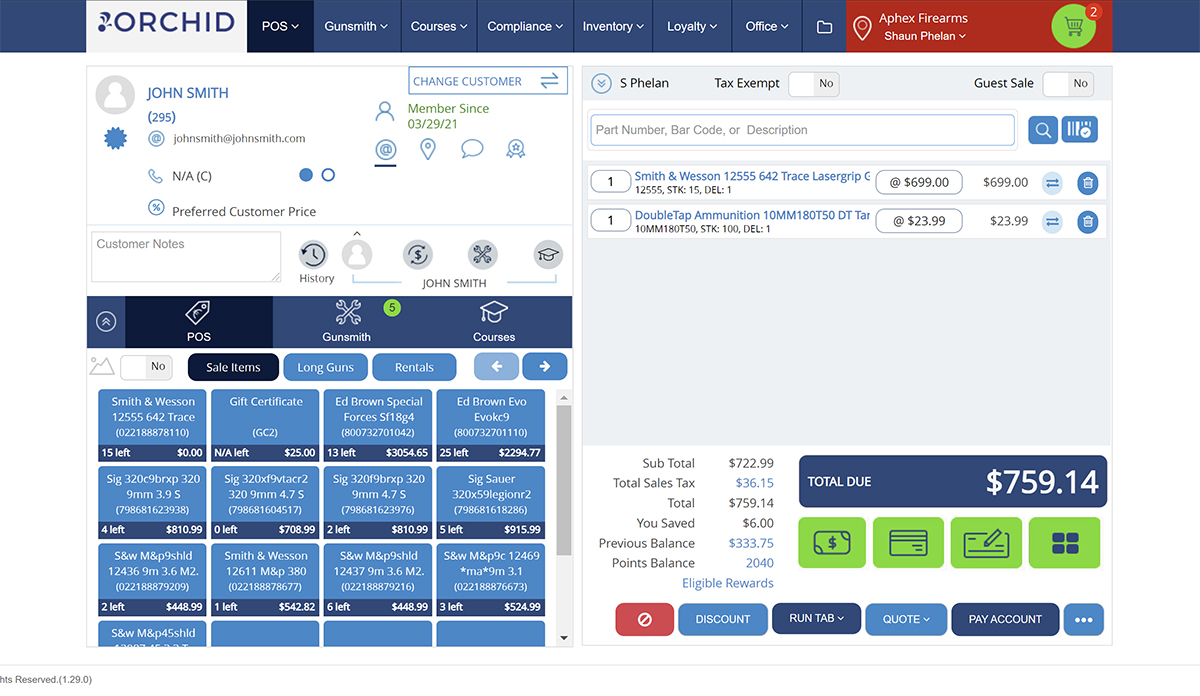The width and height of the screenshot is (1200, 696).
Task: Click the red cancel sale button
Action: pyautogui.click(x=644, y=619)
